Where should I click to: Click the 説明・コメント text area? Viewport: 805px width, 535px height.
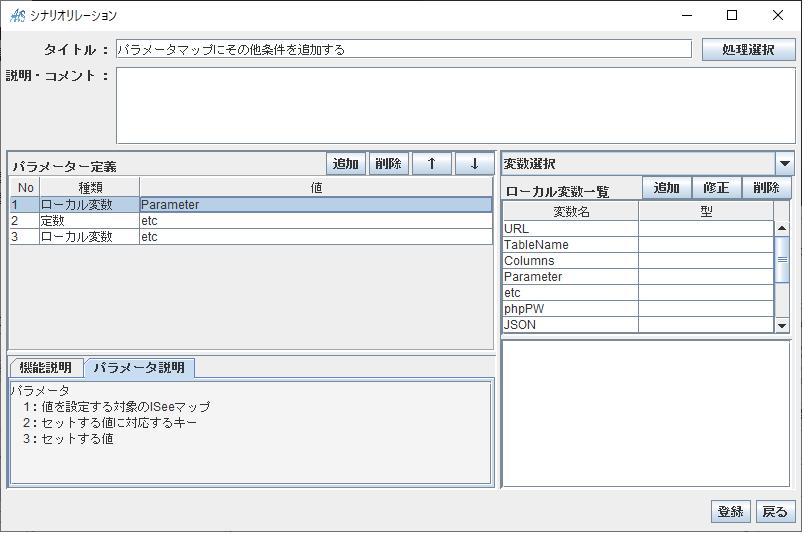[x=455, y=105]
